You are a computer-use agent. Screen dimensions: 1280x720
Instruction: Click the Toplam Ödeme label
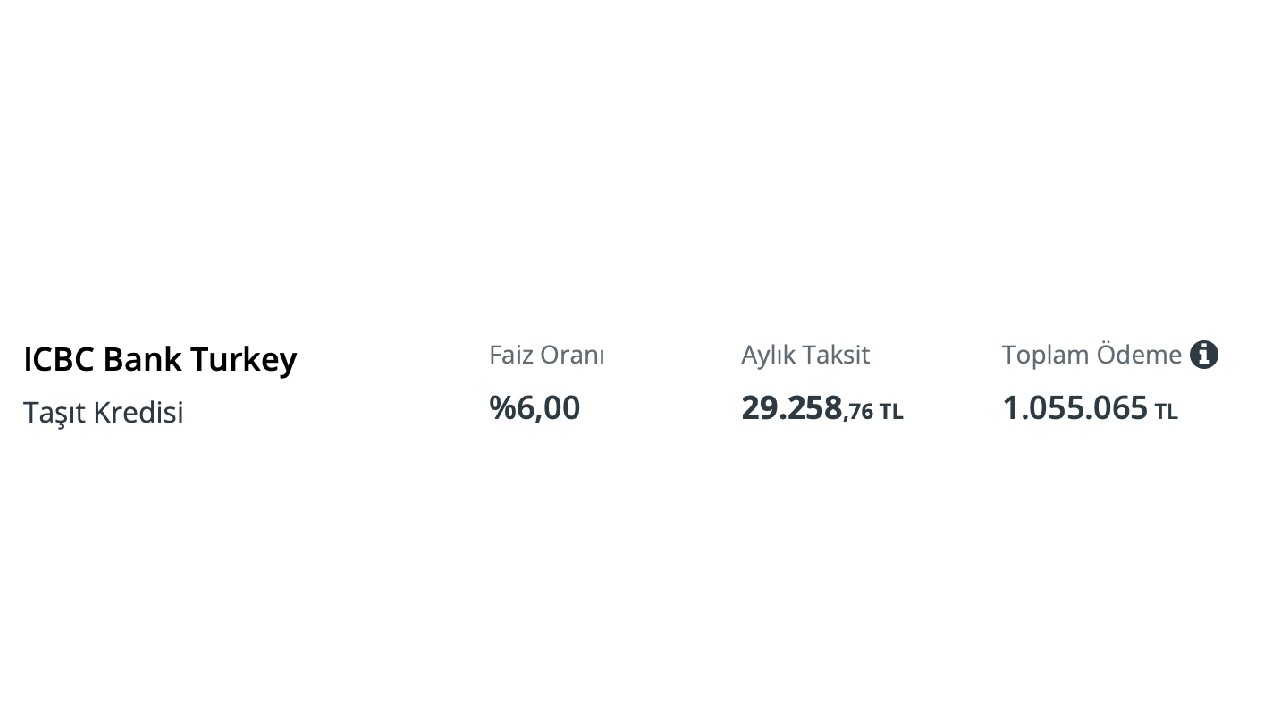(1091, 355)
